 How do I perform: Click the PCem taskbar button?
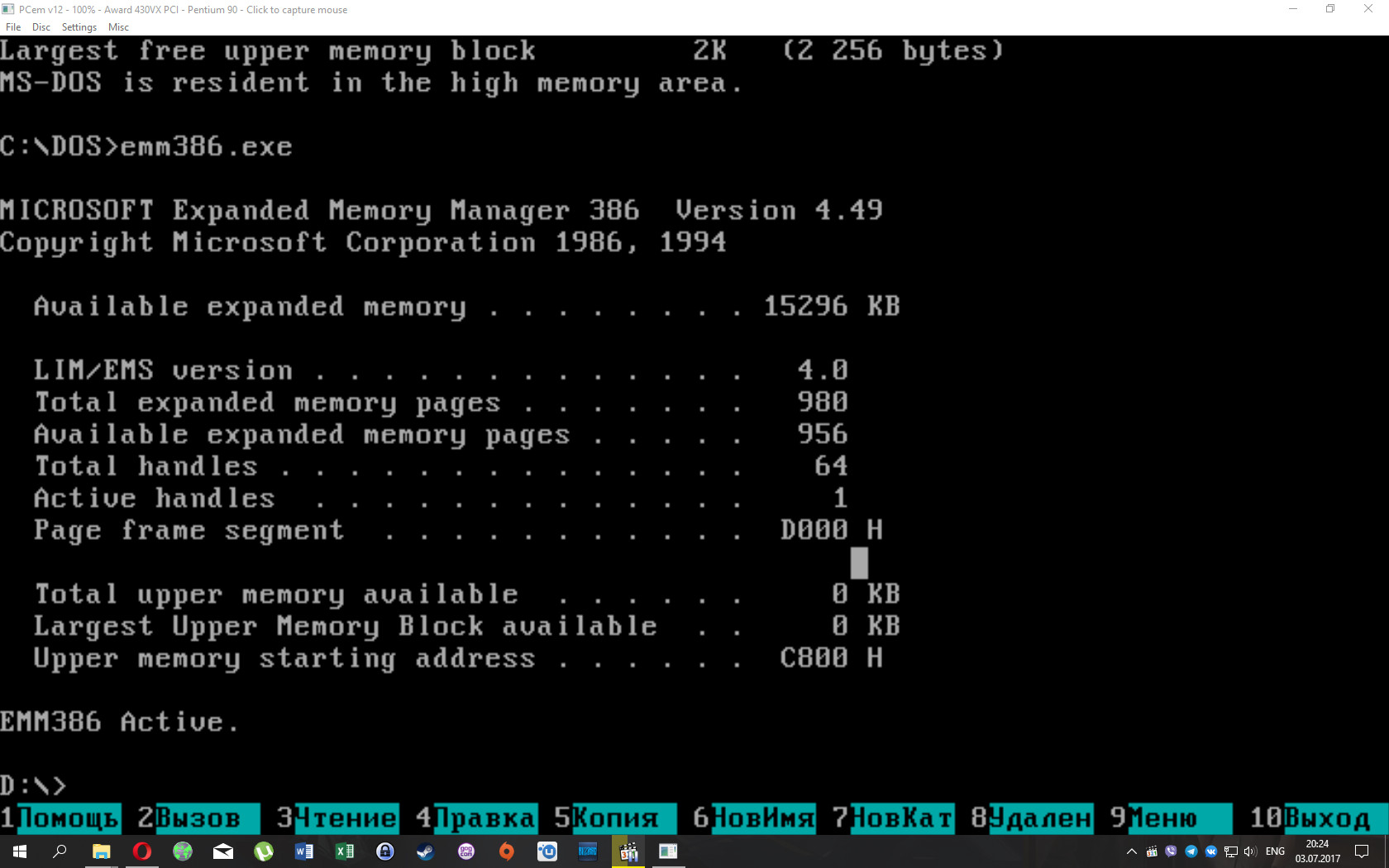pos(668,851)
